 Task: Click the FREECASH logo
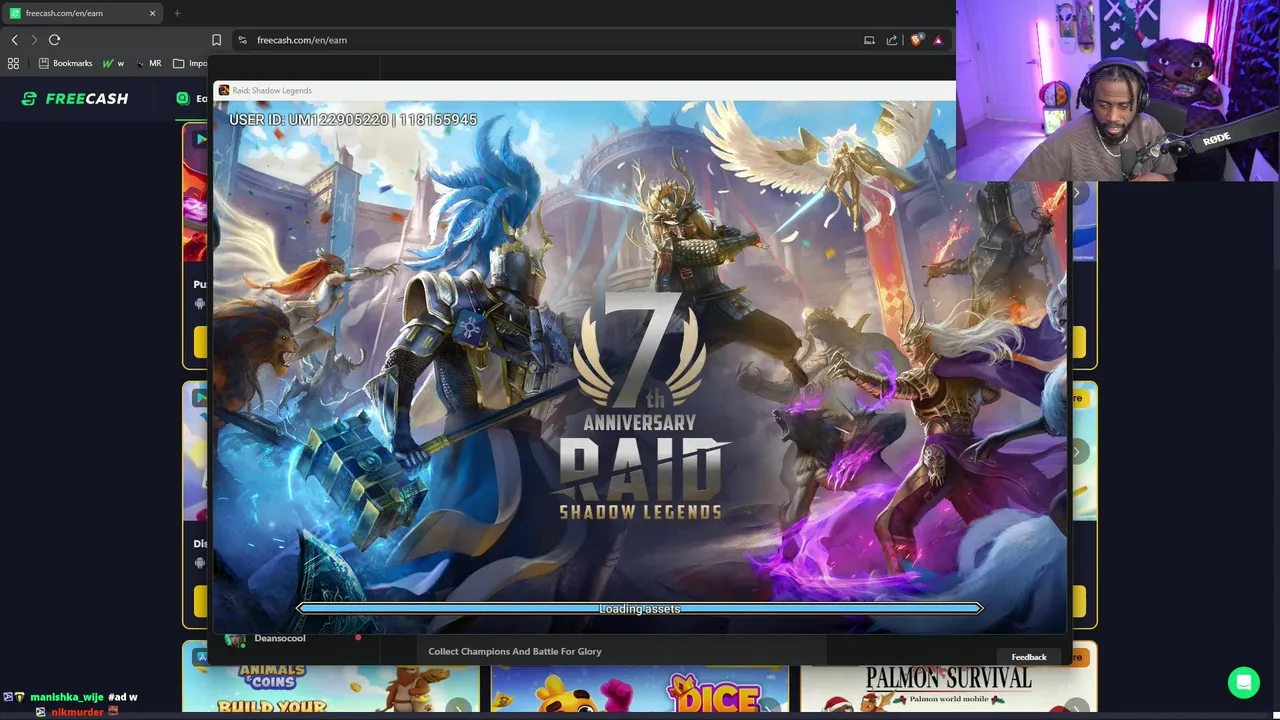75,98
